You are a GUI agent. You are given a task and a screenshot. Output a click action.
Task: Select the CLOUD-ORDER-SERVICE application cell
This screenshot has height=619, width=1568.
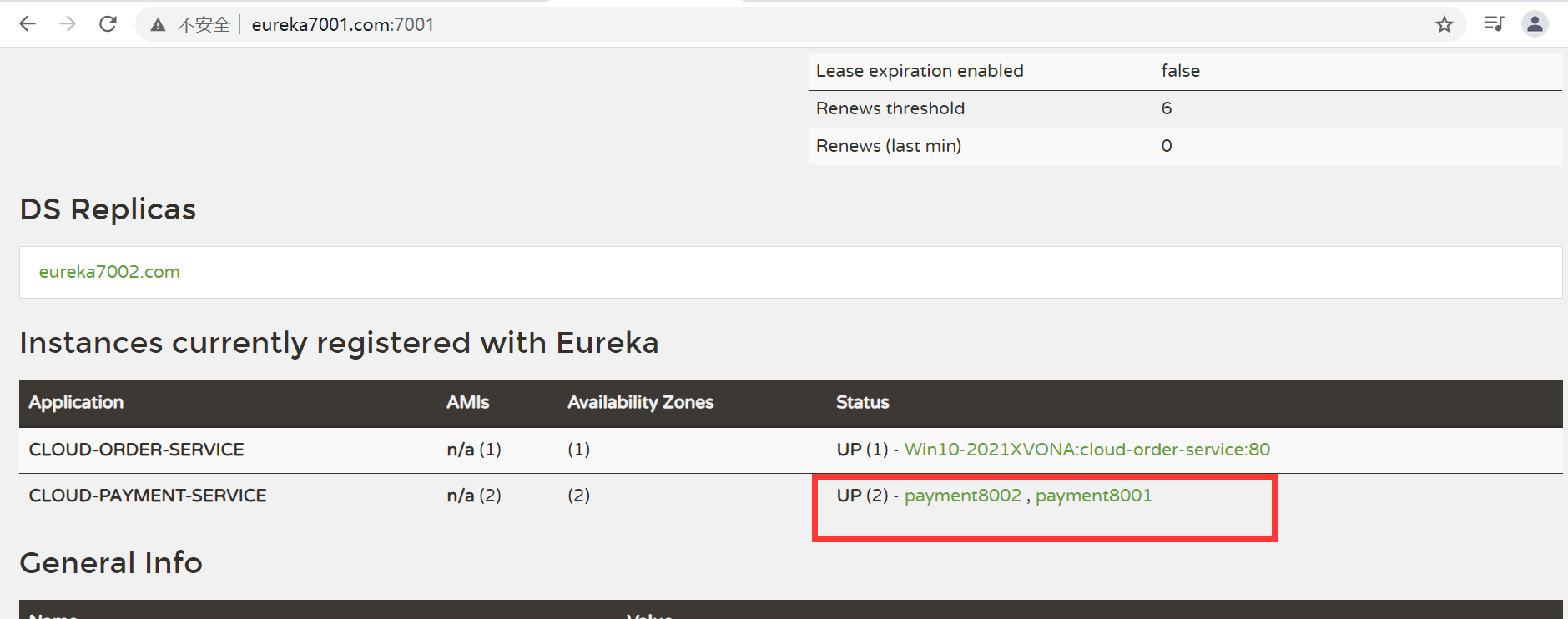pos(137,450)
